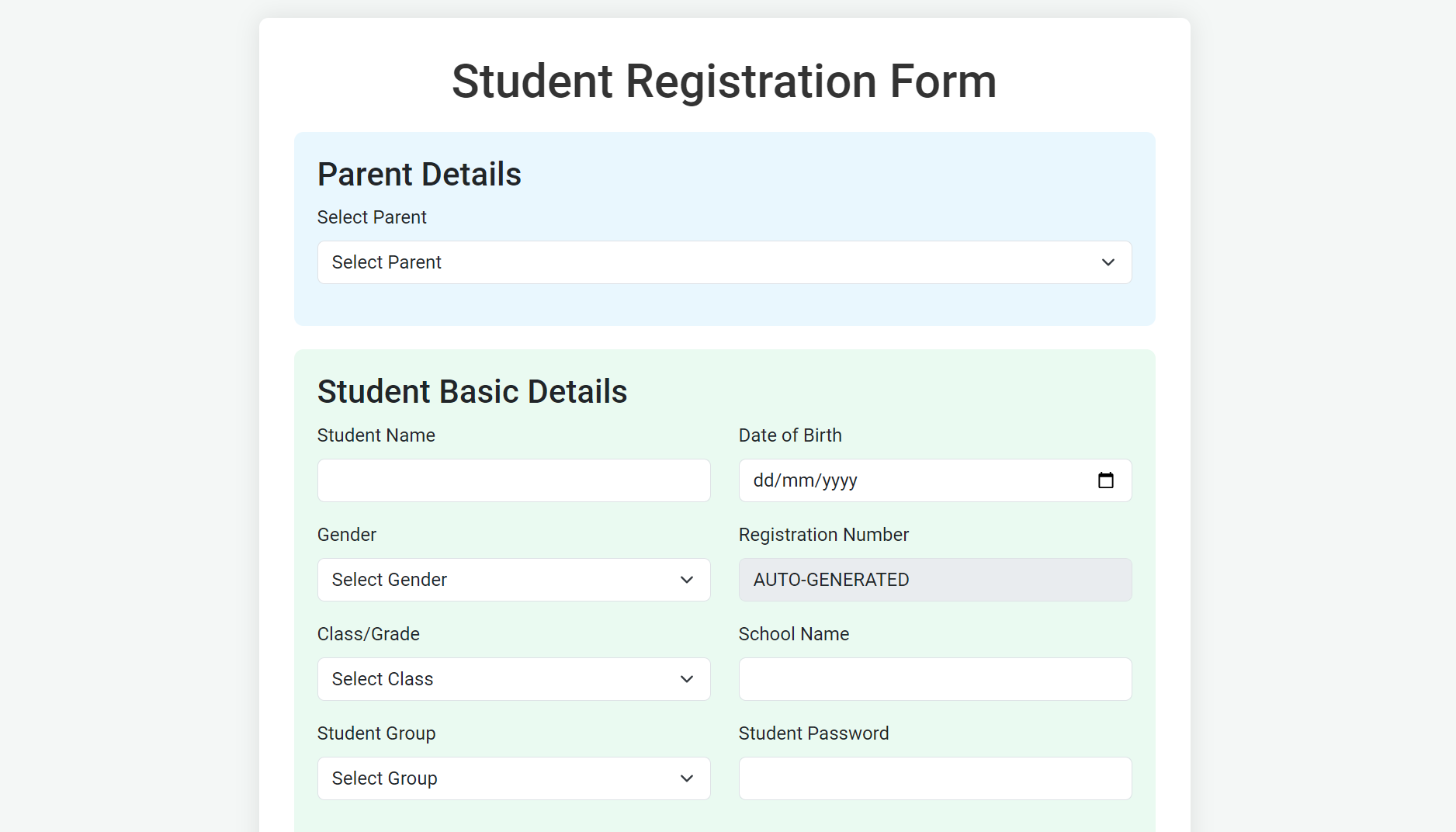1456x832 pixels.
Task: Click into the Student Password field
Action: 935,778
